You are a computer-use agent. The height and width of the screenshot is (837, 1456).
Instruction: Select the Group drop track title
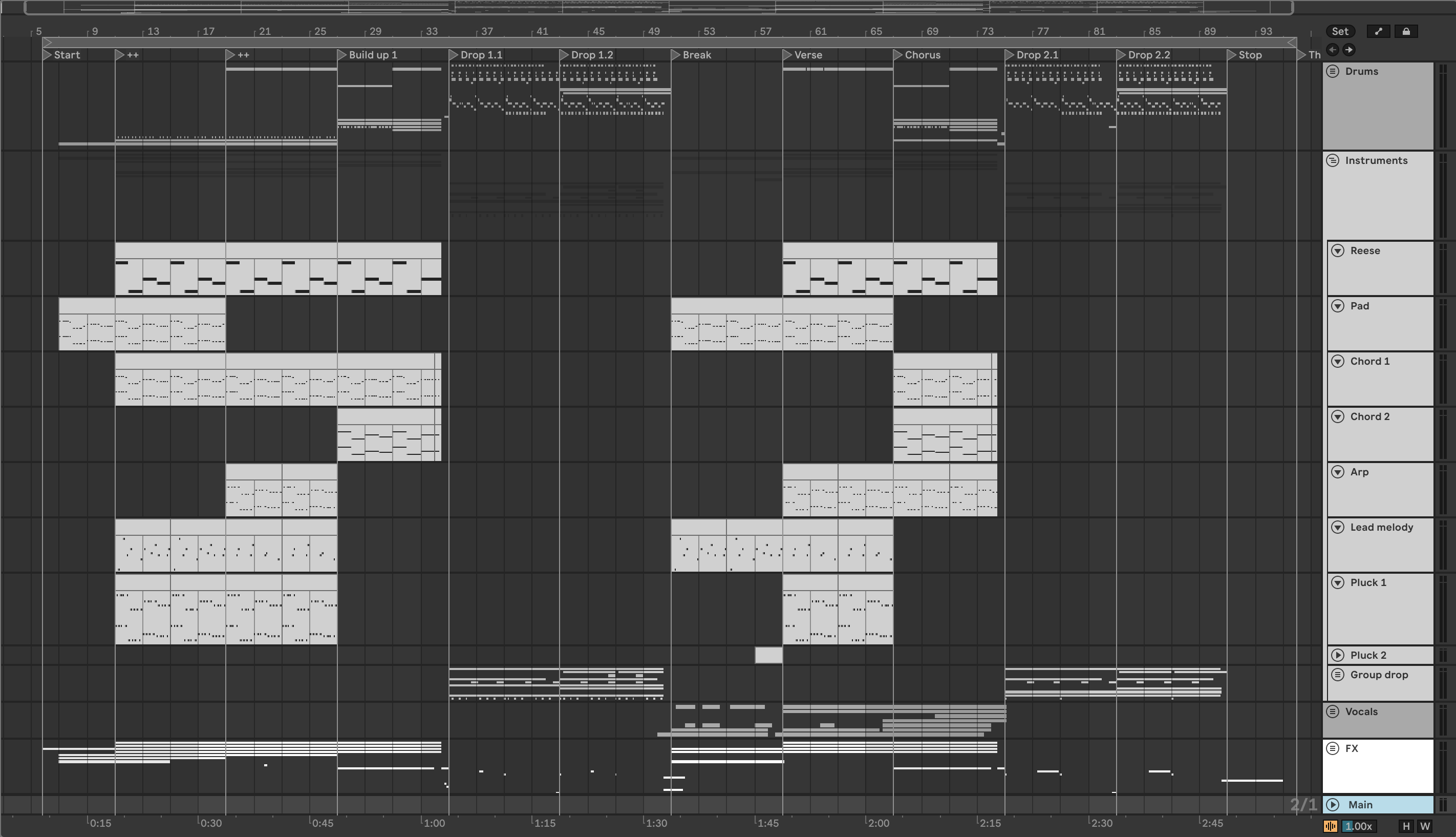click(x=1379, y=675)
